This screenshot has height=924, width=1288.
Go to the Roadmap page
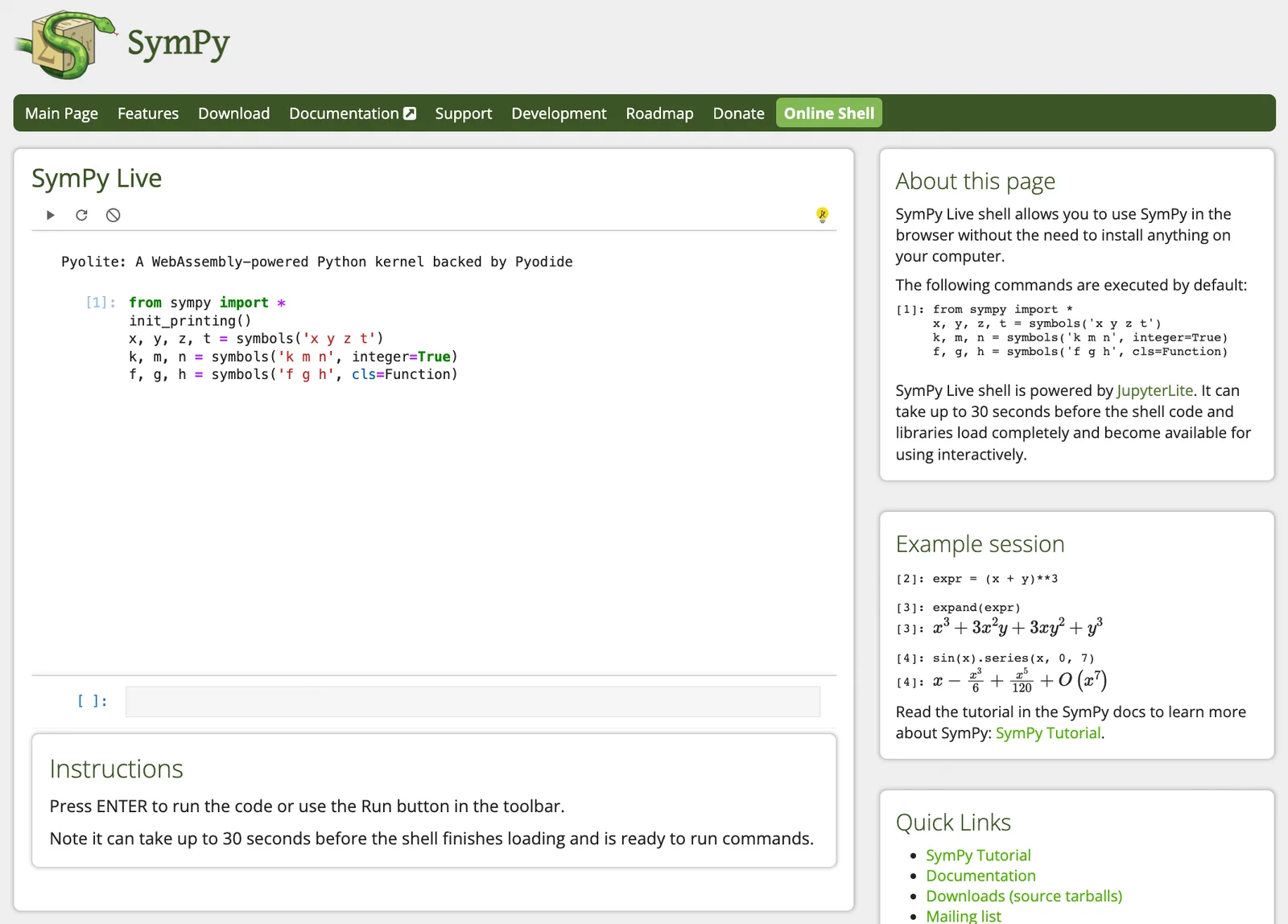(659, 113)
